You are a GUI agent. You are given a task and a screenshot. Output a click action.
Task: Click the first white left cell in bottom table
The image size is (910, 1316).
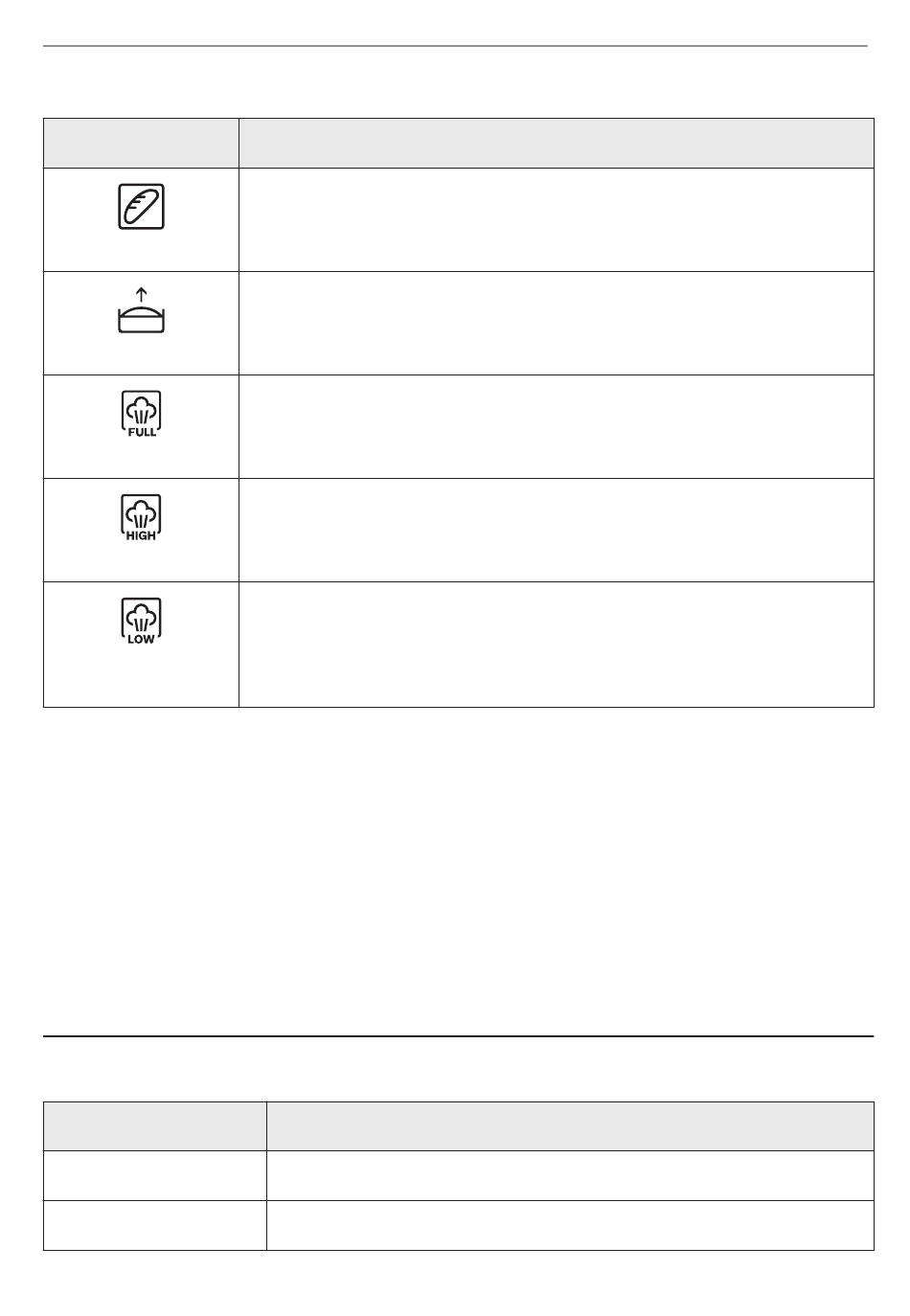click(x=155, y=1176)
